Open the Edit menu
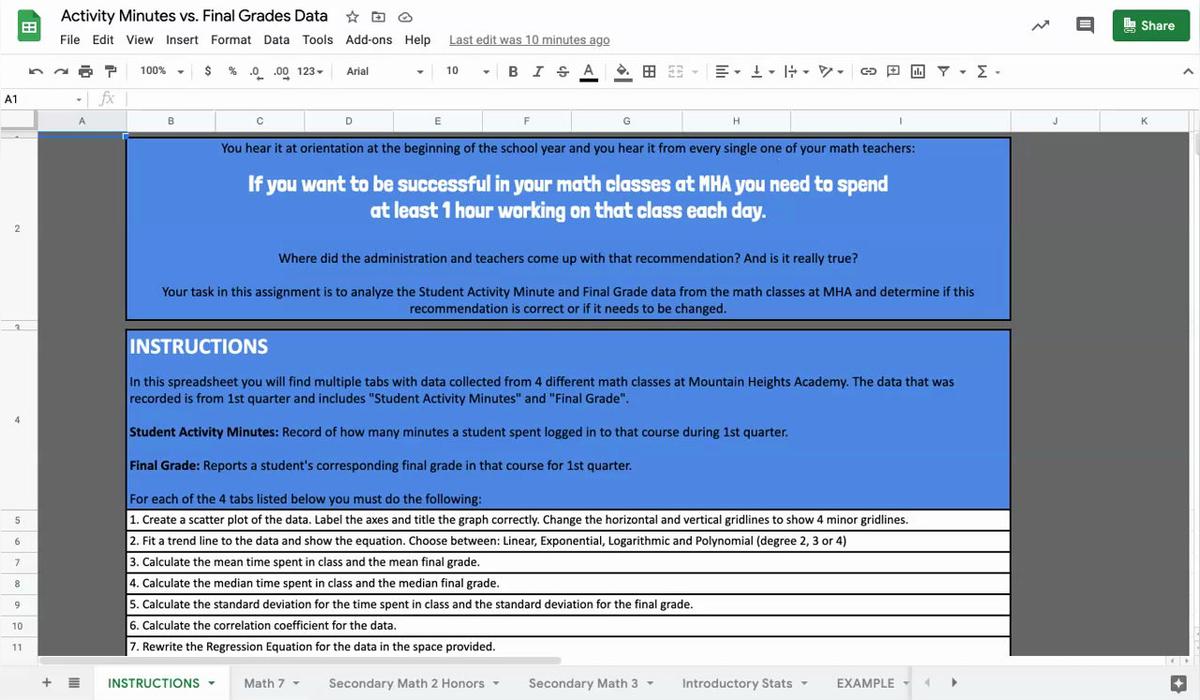 pos(103,40)
